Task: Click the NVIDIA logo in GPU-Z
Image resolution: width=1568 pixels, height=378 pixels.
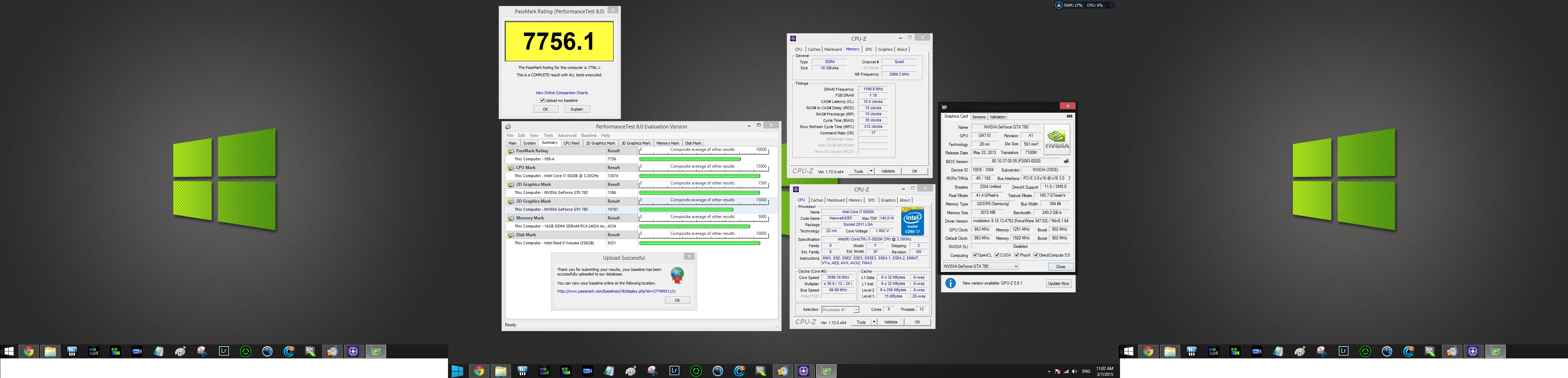Action: pyautogui.click(x=1057, y=139)
